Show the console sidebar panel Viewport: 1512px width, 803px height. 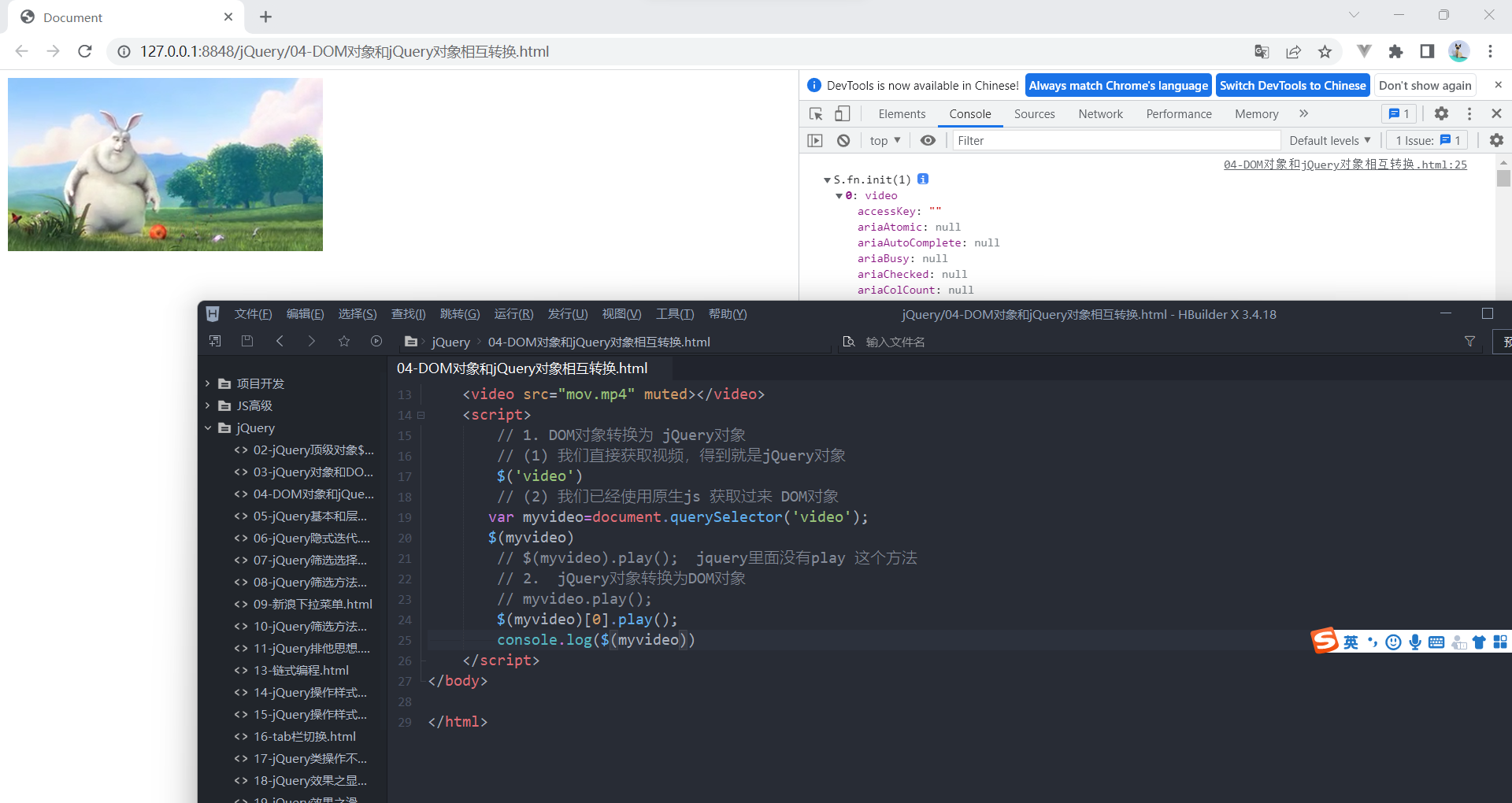click(x=815, y=140)
